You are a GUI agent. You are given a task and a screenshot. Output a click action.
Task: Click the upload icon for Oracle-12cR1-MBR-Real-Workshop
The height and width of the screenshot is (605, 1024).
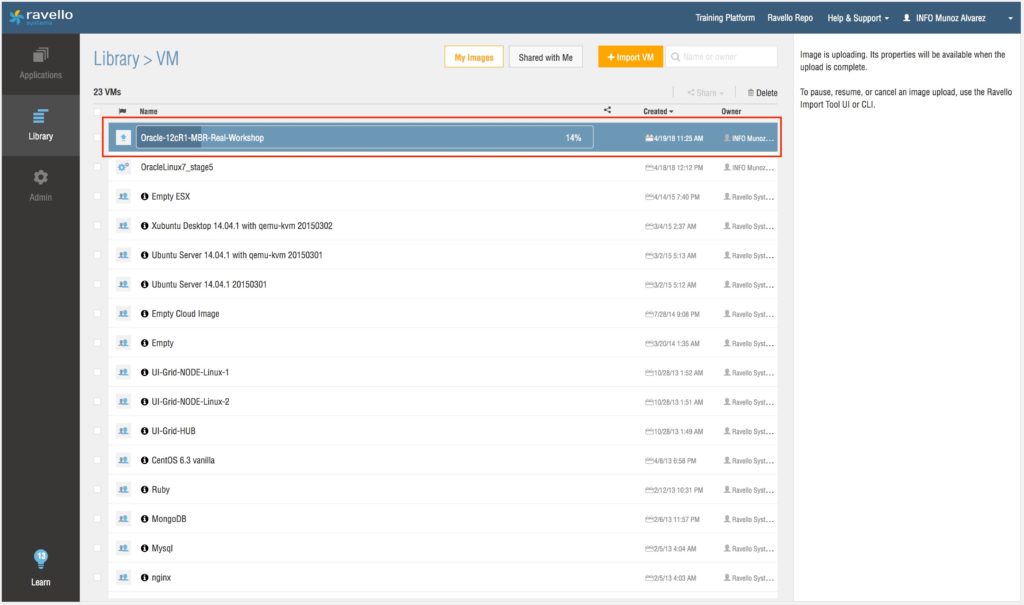[x=123, y=137]
